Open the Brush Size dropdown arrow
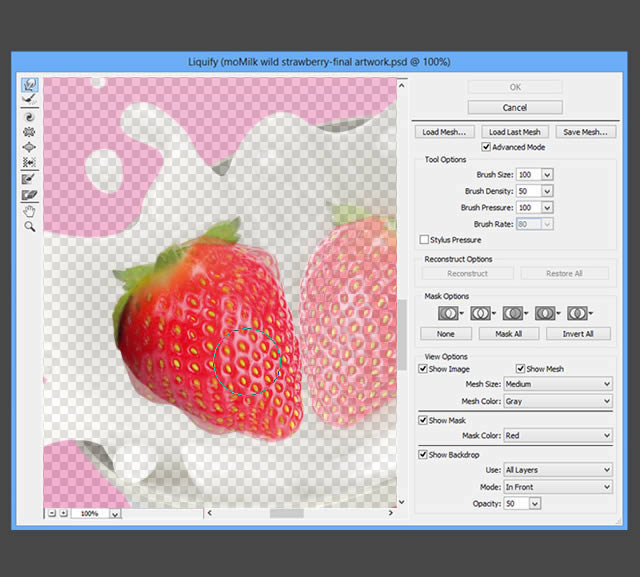The height and width of the screenshot is (577, 640). [547, 175]
